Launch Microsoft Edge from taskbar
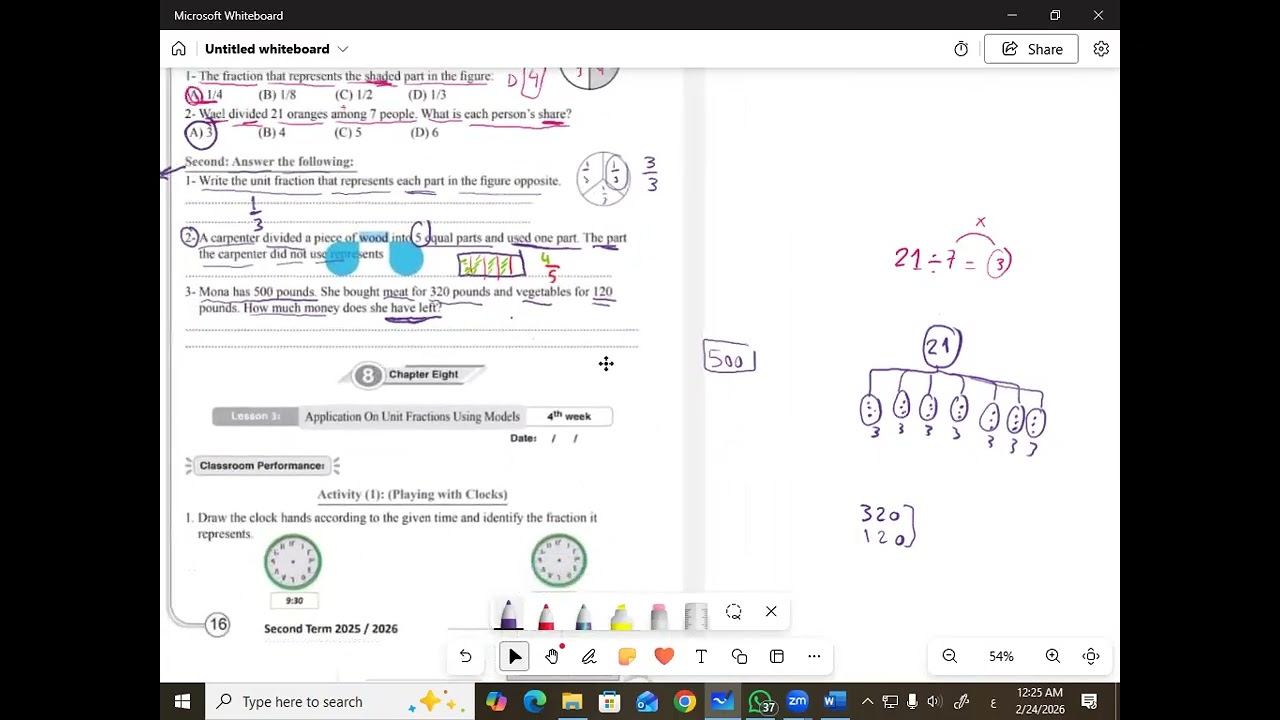 coord(534,701)
